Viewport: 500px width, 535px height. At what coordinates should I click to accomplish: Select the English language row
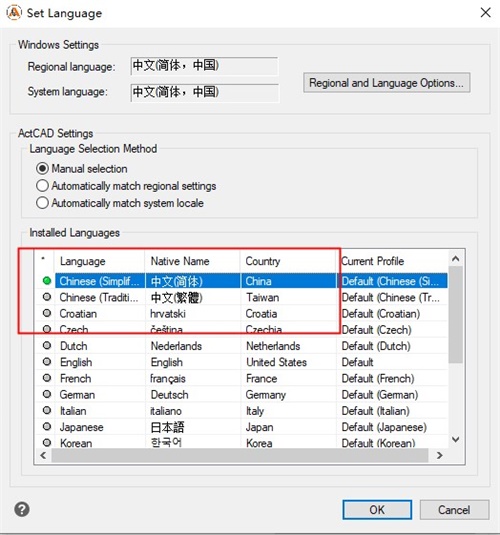coord(242,362)
